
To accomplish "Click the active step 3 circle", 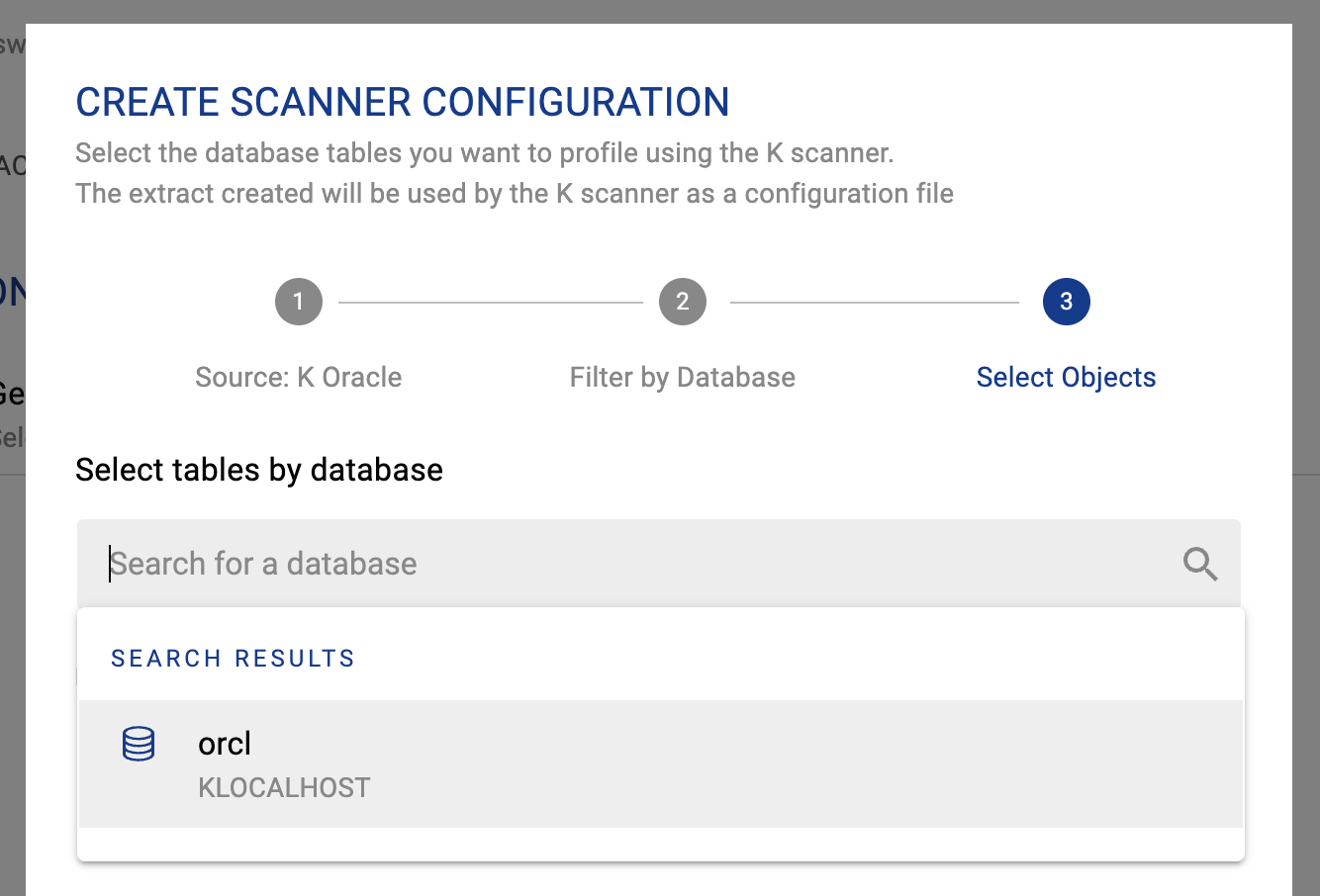I will coord(1066,302).
